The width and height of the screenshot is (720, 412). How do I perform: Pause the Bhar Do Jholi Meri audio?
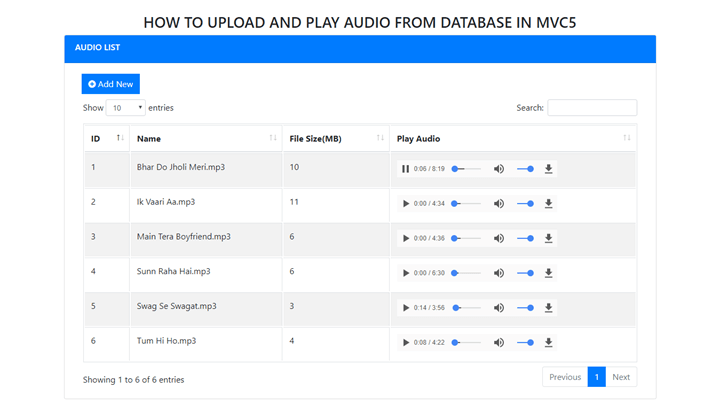point(406,169)
